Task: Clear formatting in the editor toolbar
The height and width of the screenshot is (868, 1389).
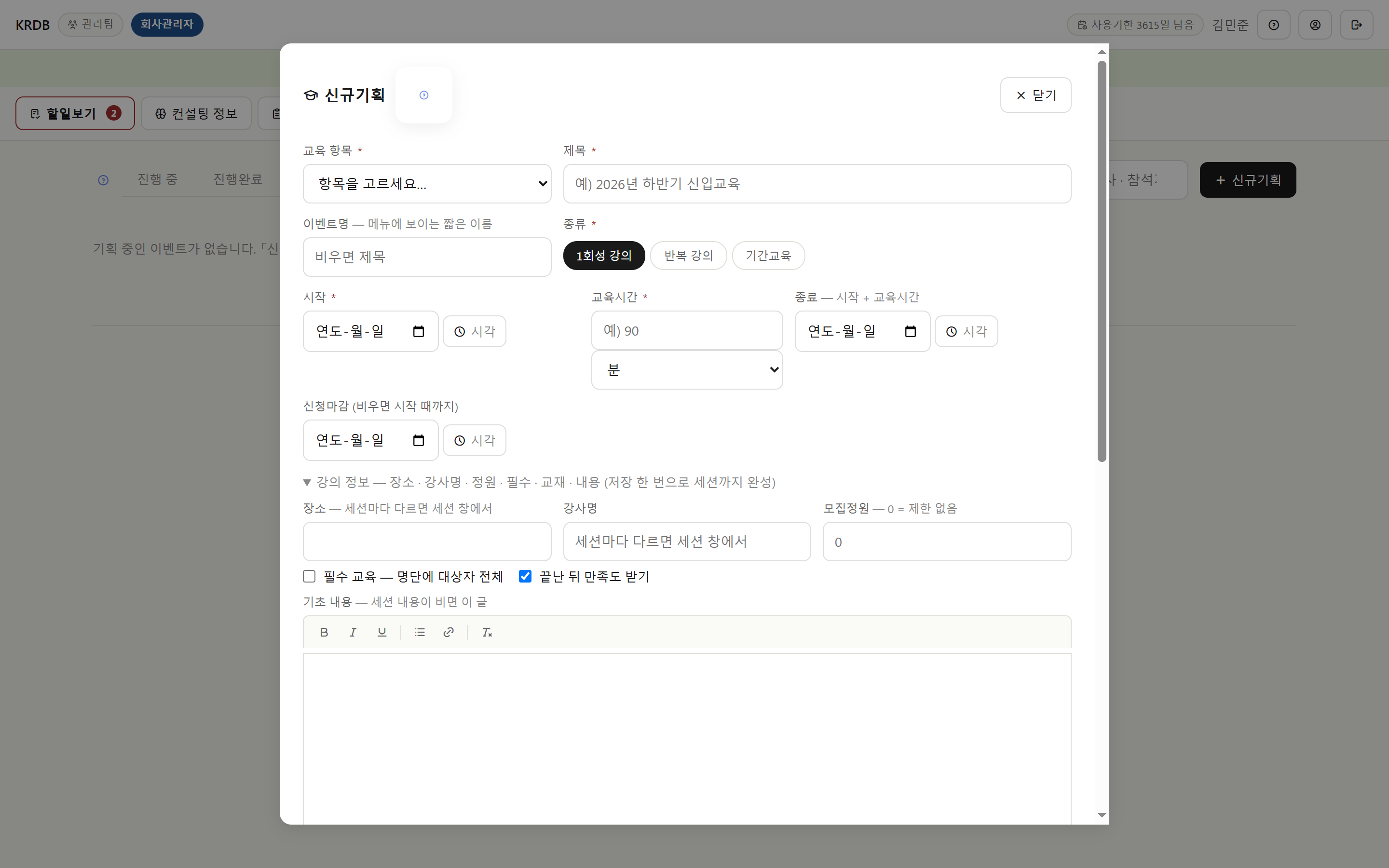Action: (x=487, y=632)
